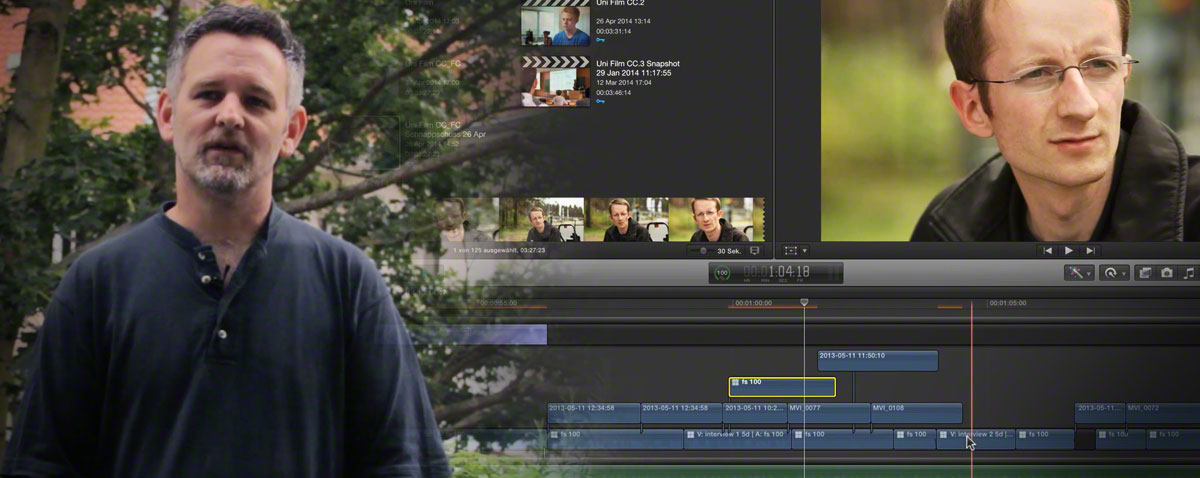This screenshot has height=478, width=1200.
Task: Open the Music and Sound browser icon
Action: click(1189, 272)
